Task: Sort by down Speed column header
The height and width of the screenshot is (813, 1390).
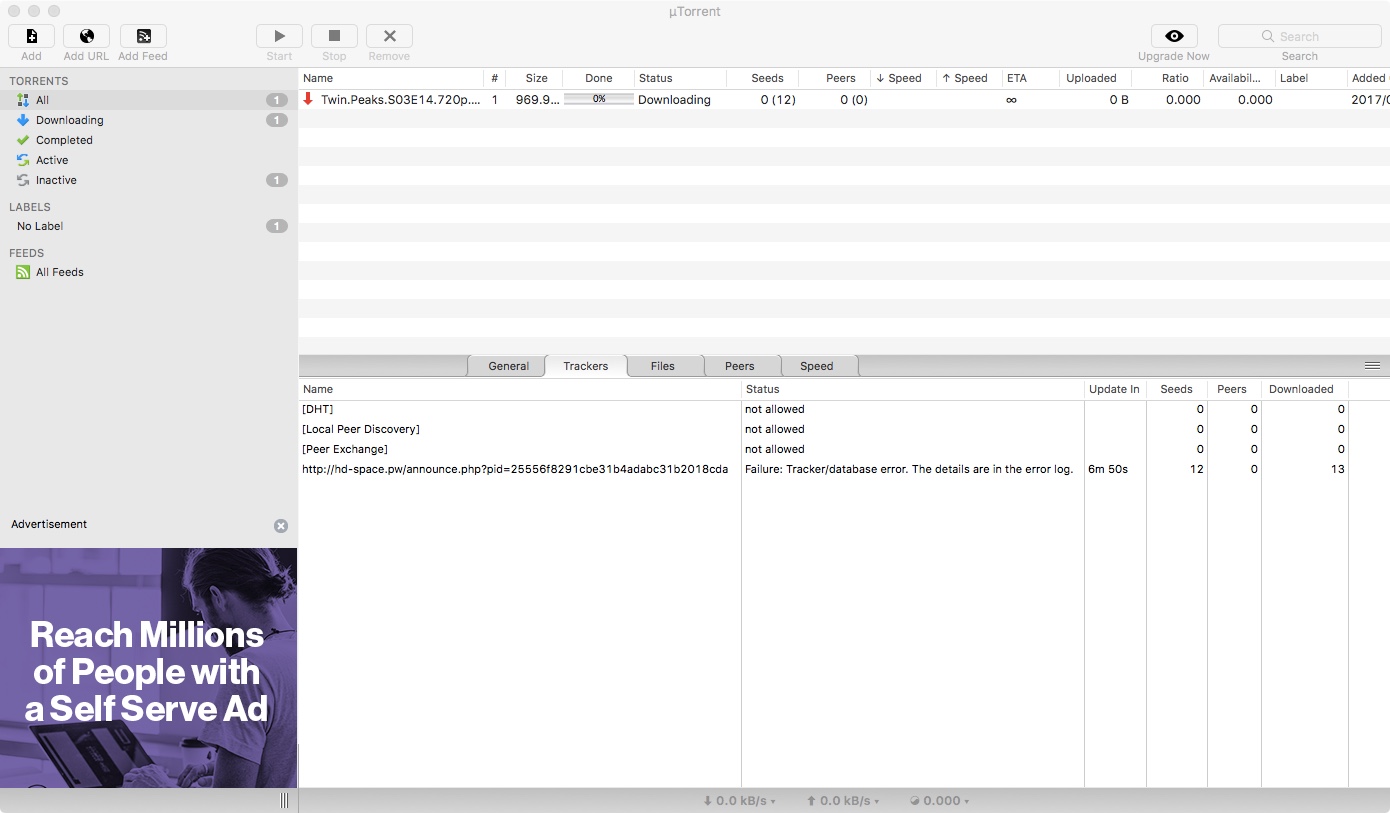Action: click(903, 78)
